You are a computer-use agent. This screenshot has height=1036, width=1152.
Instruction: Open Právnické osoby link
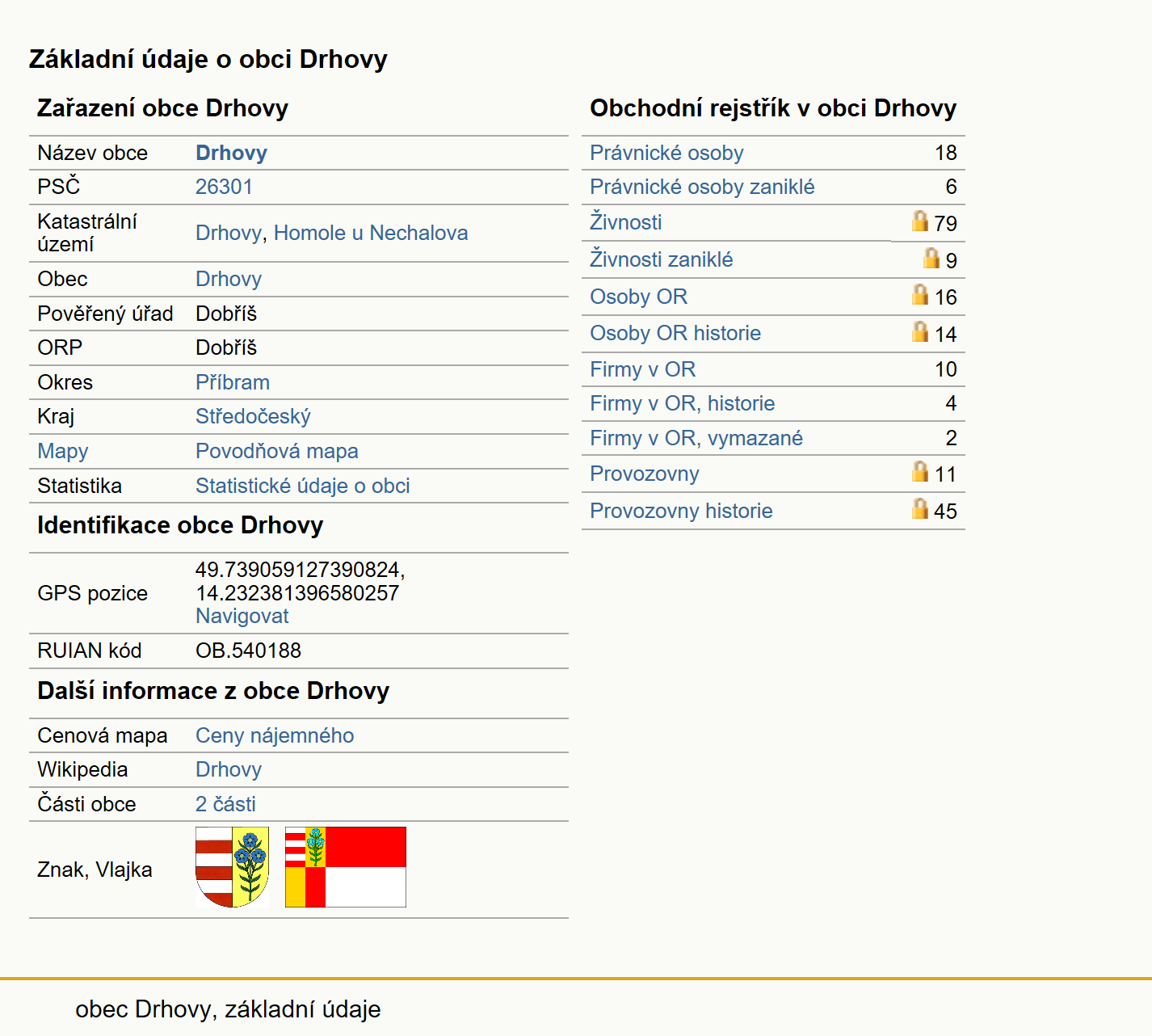666,153
